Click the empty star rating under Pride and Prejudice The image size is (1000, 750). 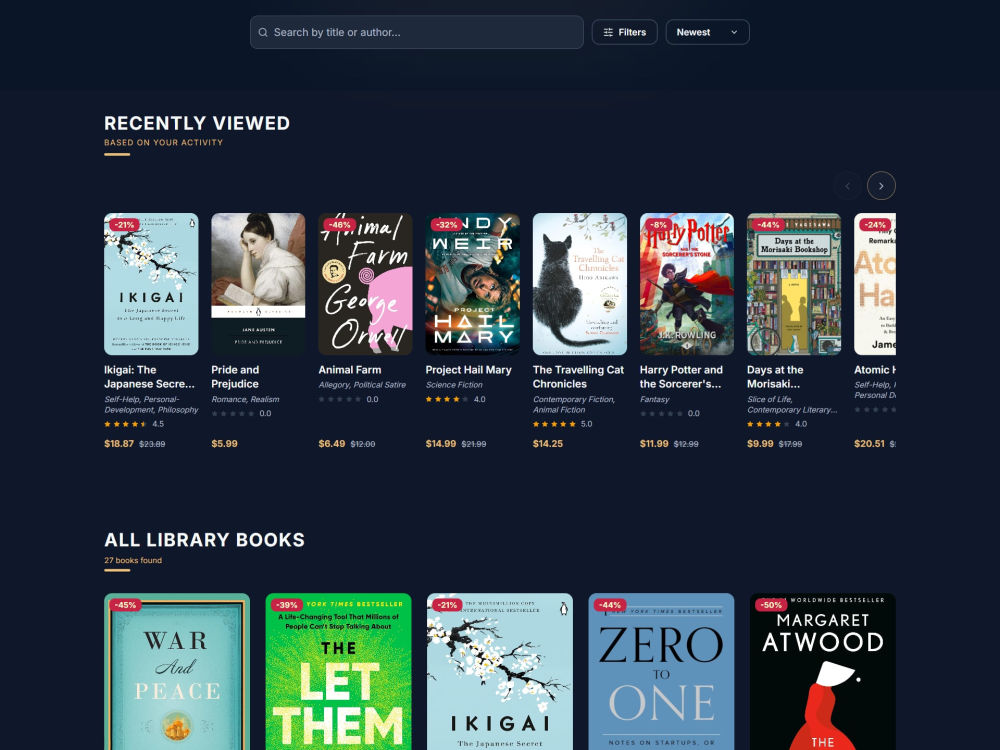coord(233,413)
